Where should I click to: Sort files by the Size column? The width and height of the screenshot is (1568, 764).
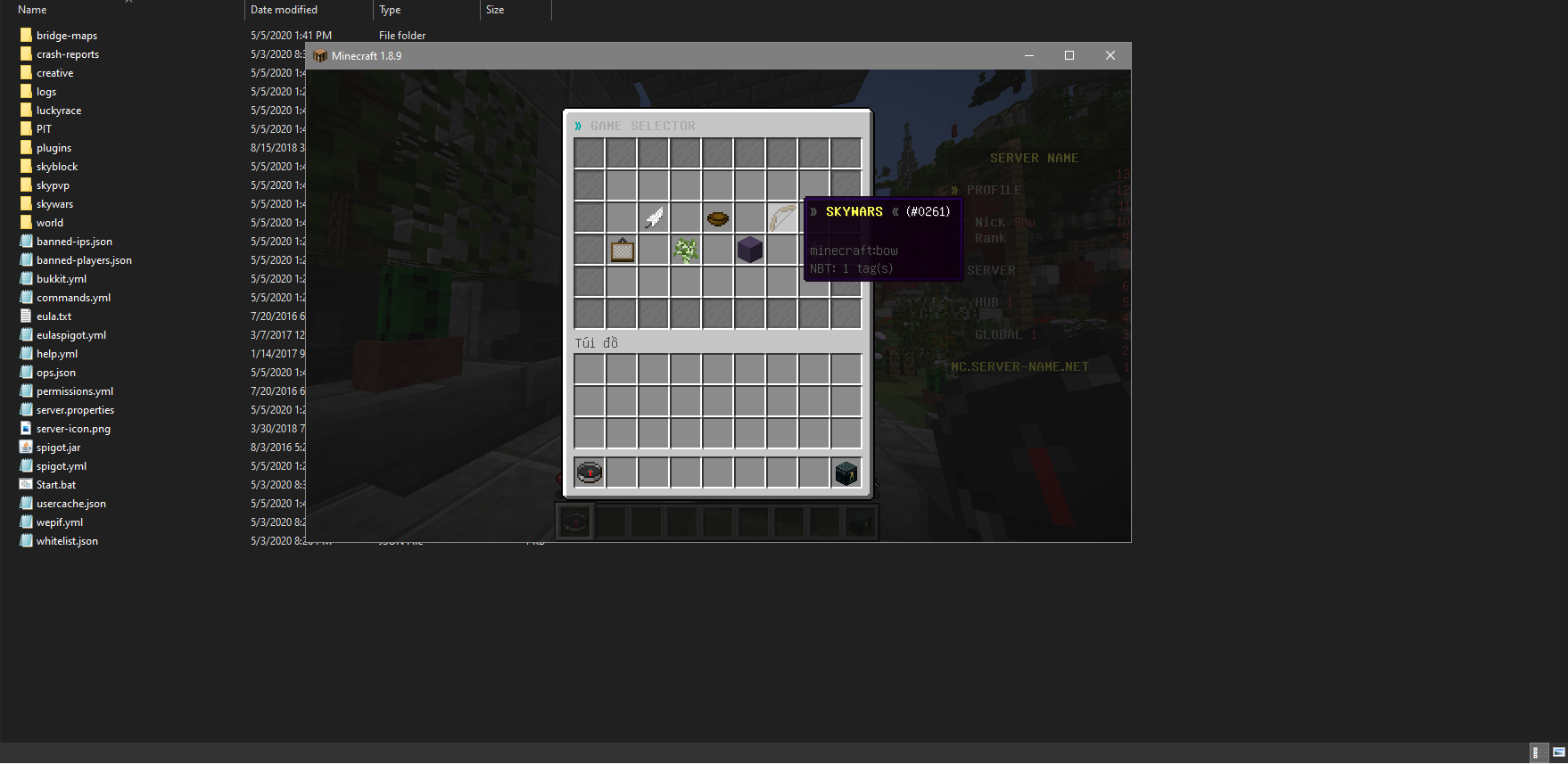[x=495, y=10]
